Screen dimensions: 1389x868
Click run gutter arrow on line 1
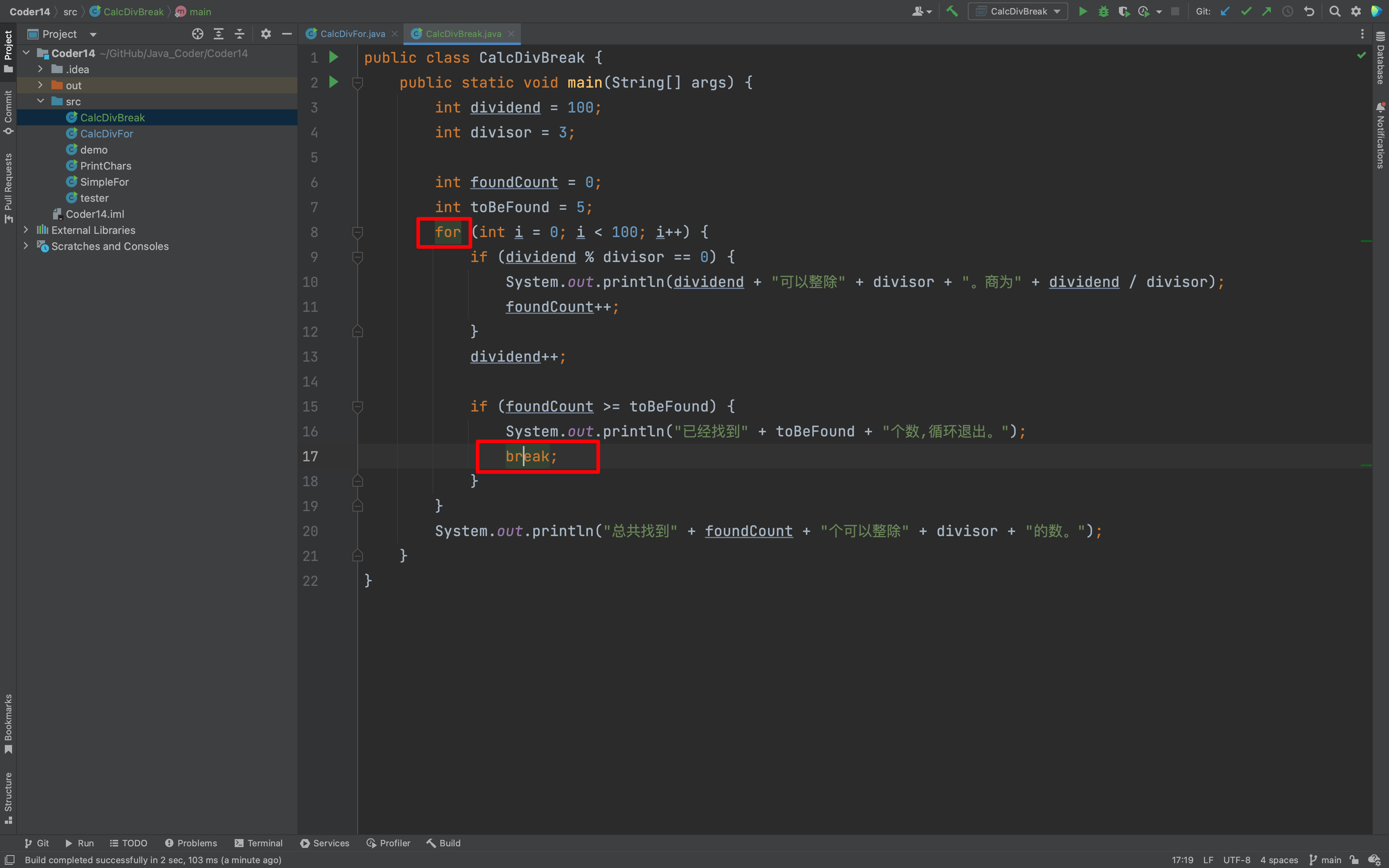pos(334,57)
